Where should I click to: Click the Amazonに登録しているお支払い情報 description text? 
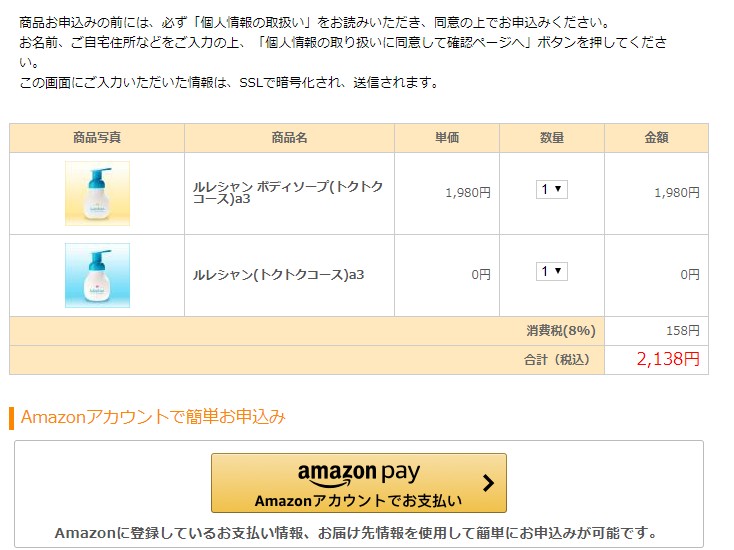tap(356, 533)
